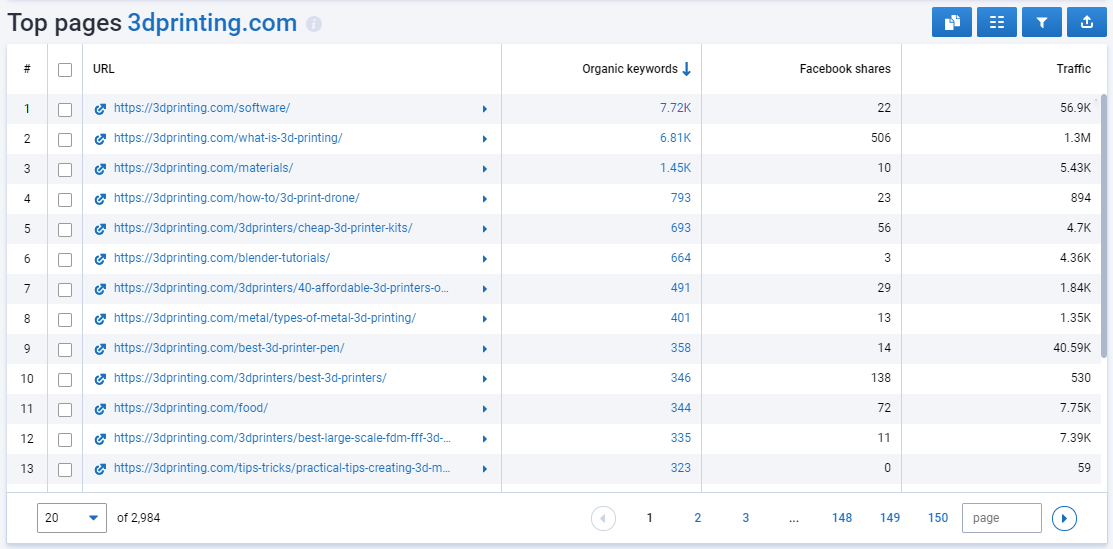The width and height of the screenshot is (1113, 549).
Task: Select current page 1 in pagination
Action: [649, 518]
